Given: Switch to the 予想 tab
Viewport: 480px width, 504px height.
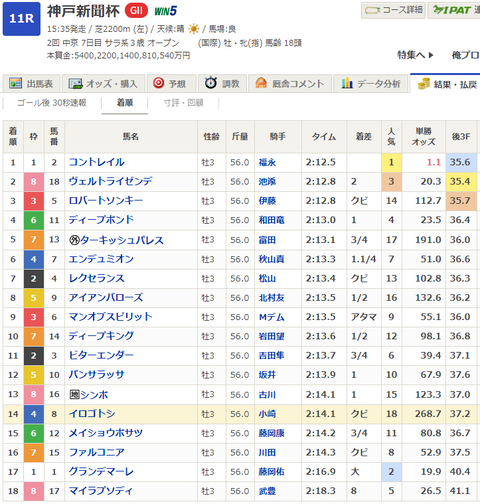Looking at the screenshot, I should [x=171, y=83].
